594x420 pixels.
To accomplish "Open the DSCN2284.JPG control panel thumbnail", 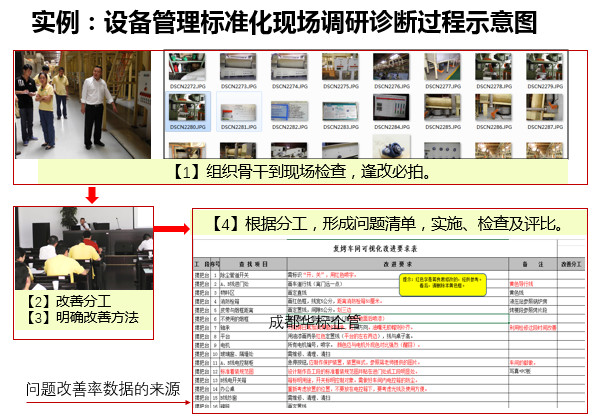I will click(x=392, y=108).
